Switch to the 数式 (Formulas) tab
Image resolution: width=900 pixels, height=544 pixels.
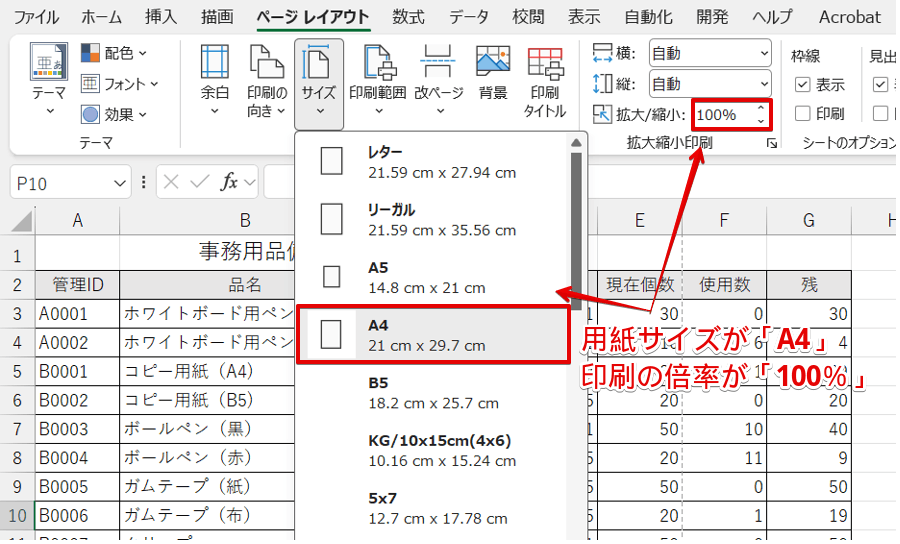(x=408, y=17)
